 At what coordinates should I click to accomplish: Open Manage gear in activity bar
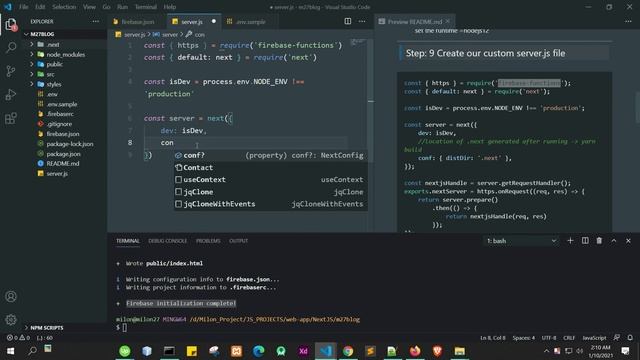11,320
